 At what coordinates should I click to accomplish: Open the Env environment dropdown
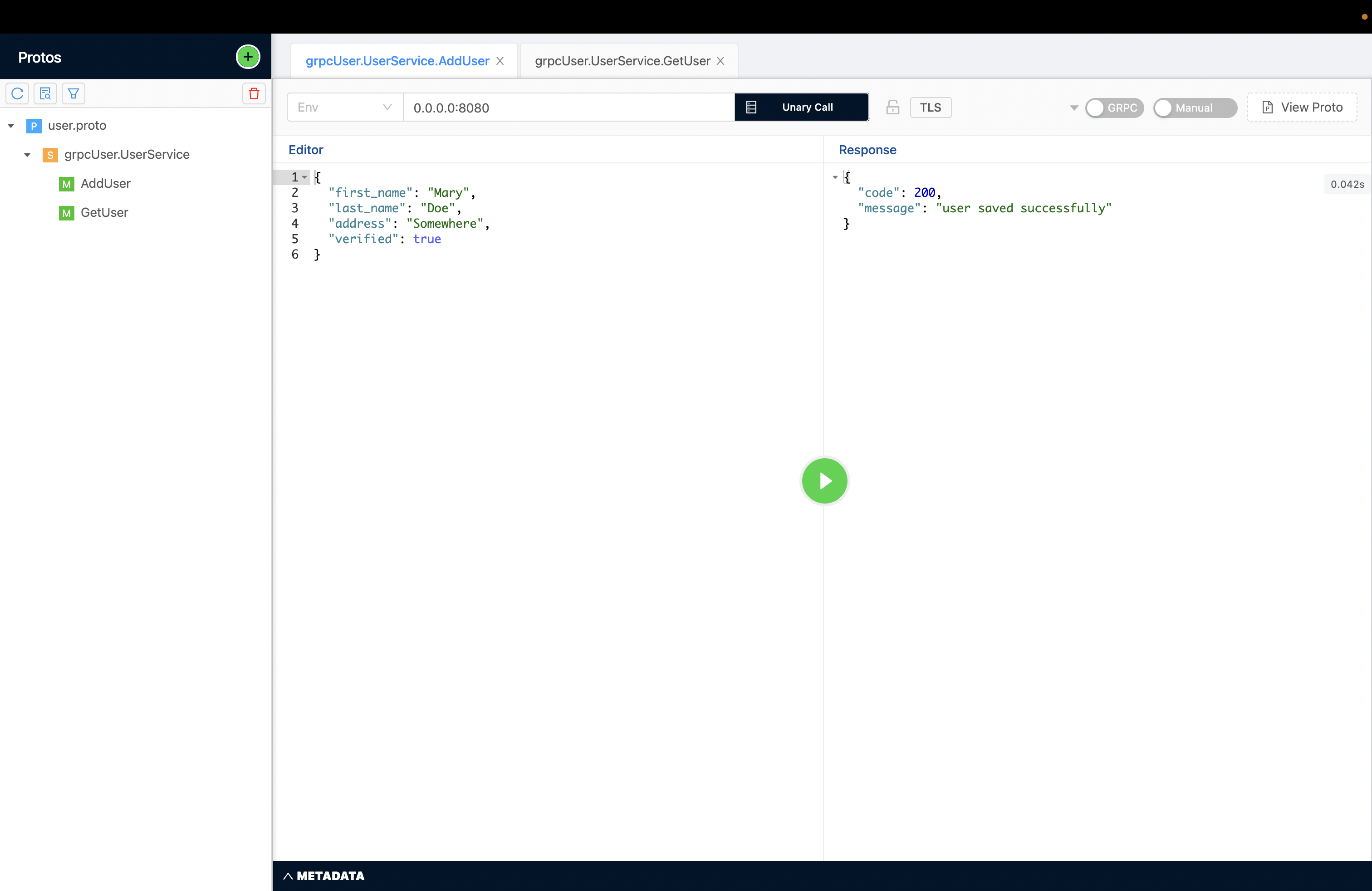click(344, 107)
